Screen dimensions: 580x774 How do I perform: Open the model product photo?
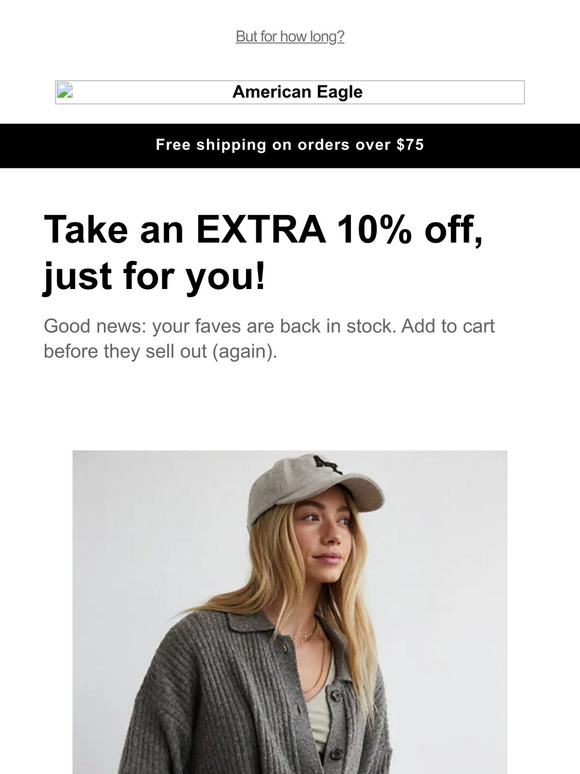point(290,612)
